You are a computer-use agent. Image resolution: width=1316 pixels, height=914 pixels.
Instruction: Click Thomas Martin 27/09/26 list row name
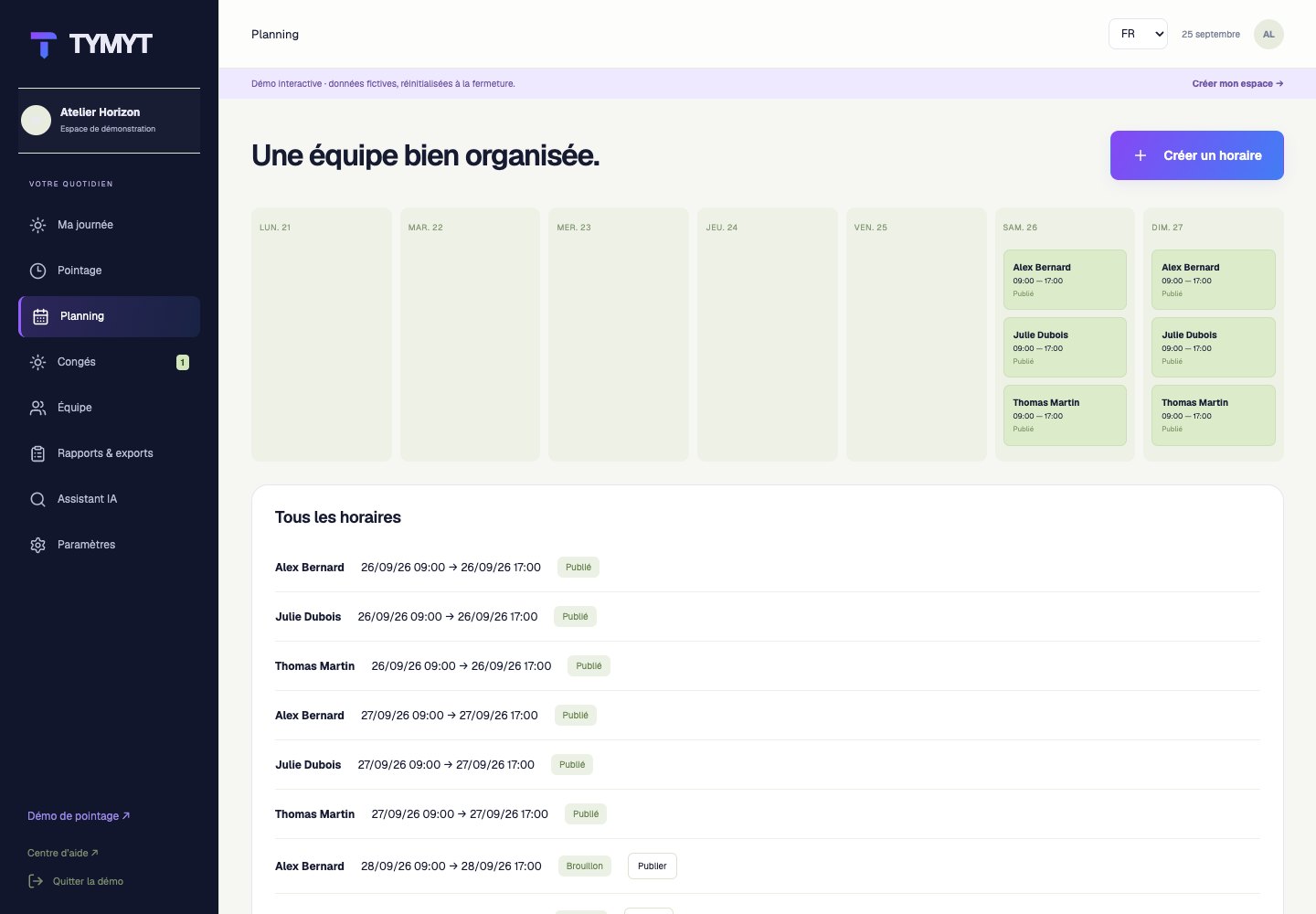click(x=314, y=814)
